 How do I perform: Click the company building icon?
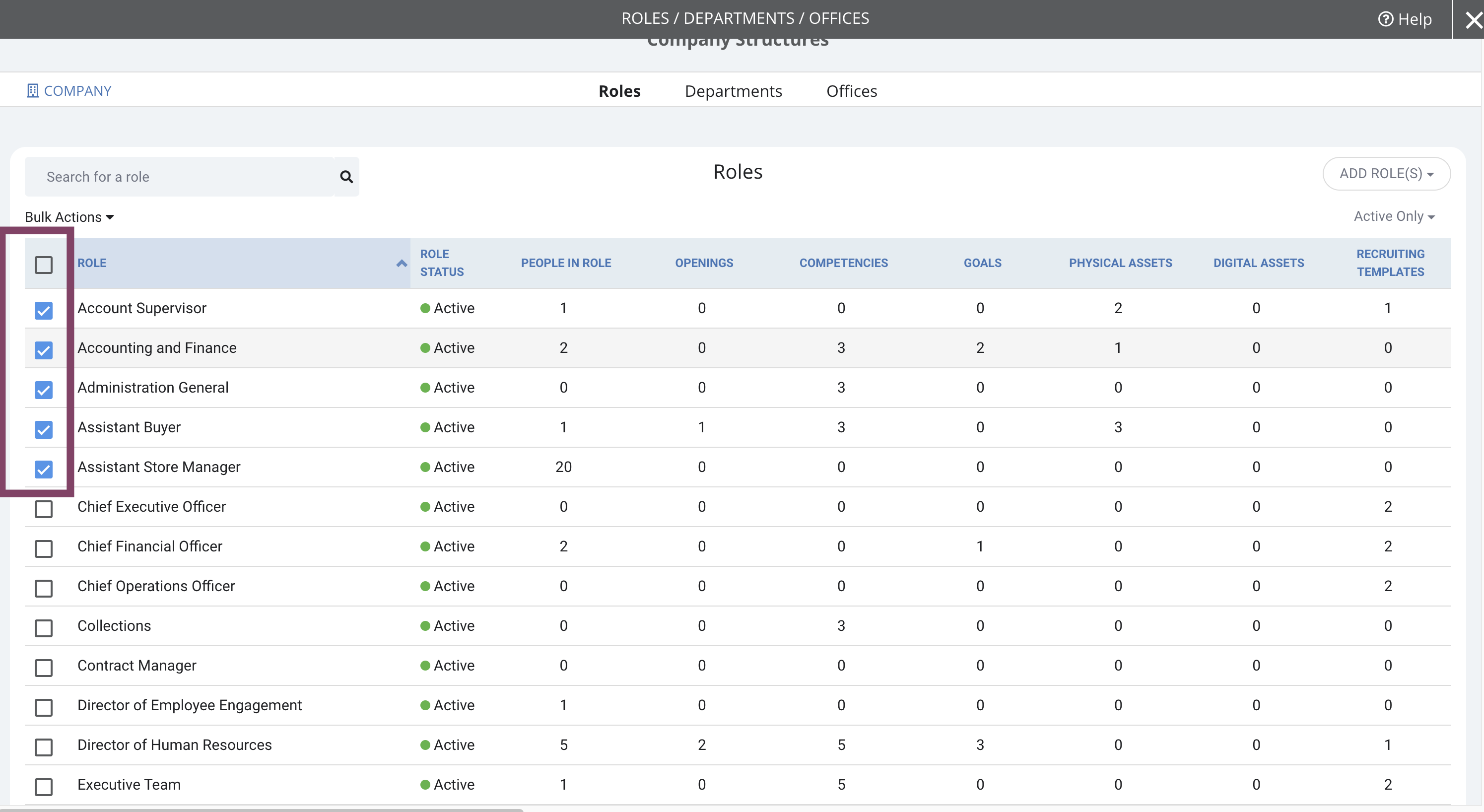click(33, 90)
